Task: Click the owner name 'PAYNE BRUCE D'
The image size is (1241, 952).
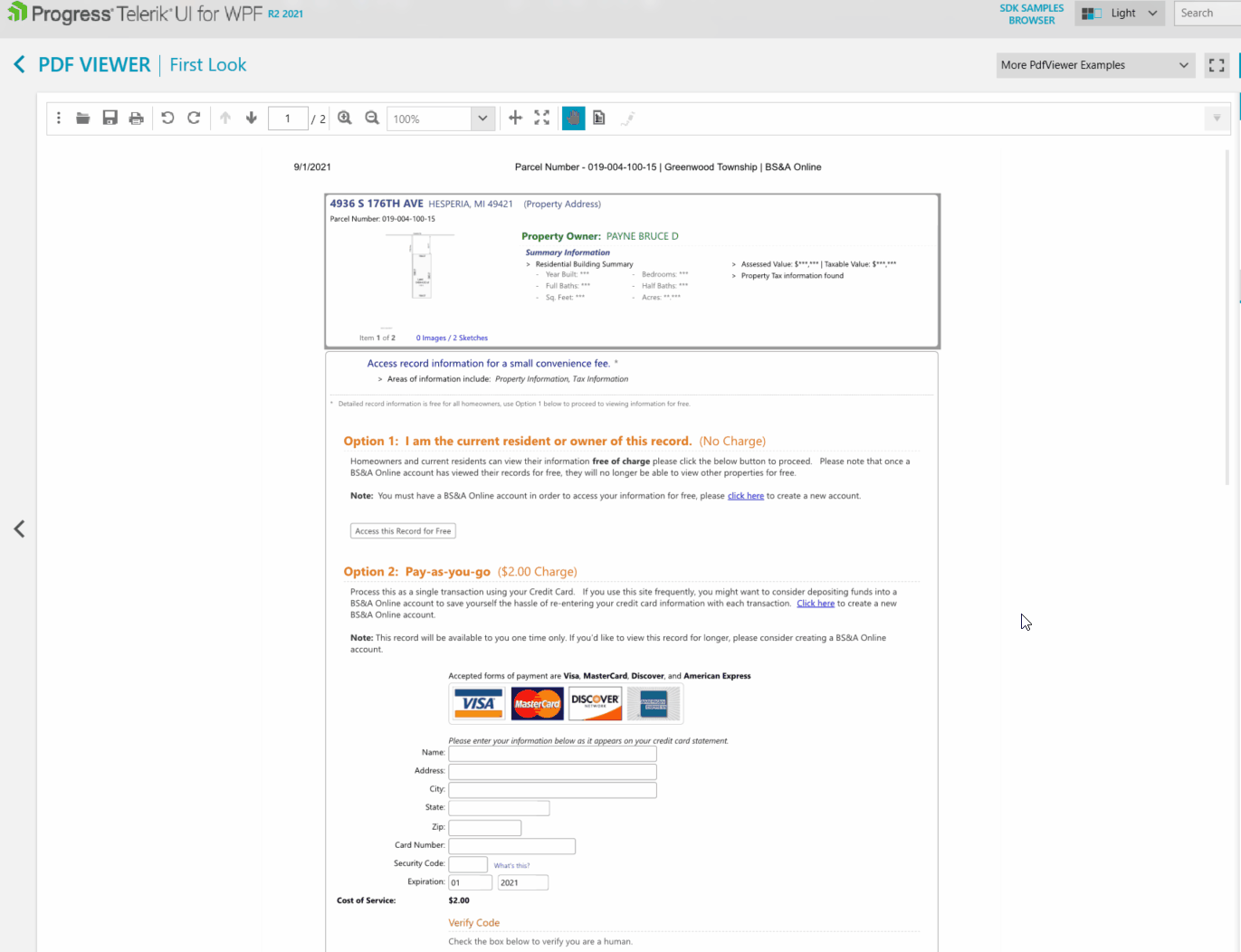Action: pyautogui.click(x=643, y=236)
